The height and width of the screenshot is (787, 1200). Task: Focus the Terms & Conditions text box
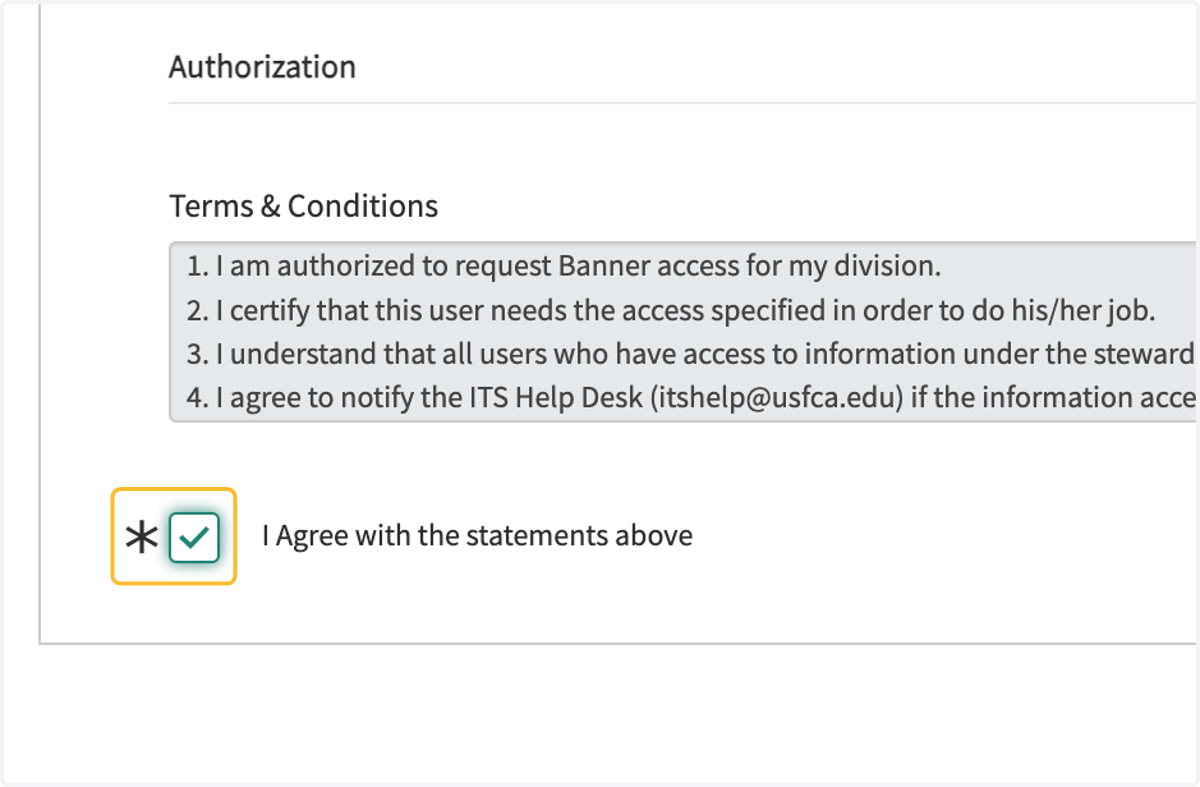pyautogui.click(x=684, y=331)
